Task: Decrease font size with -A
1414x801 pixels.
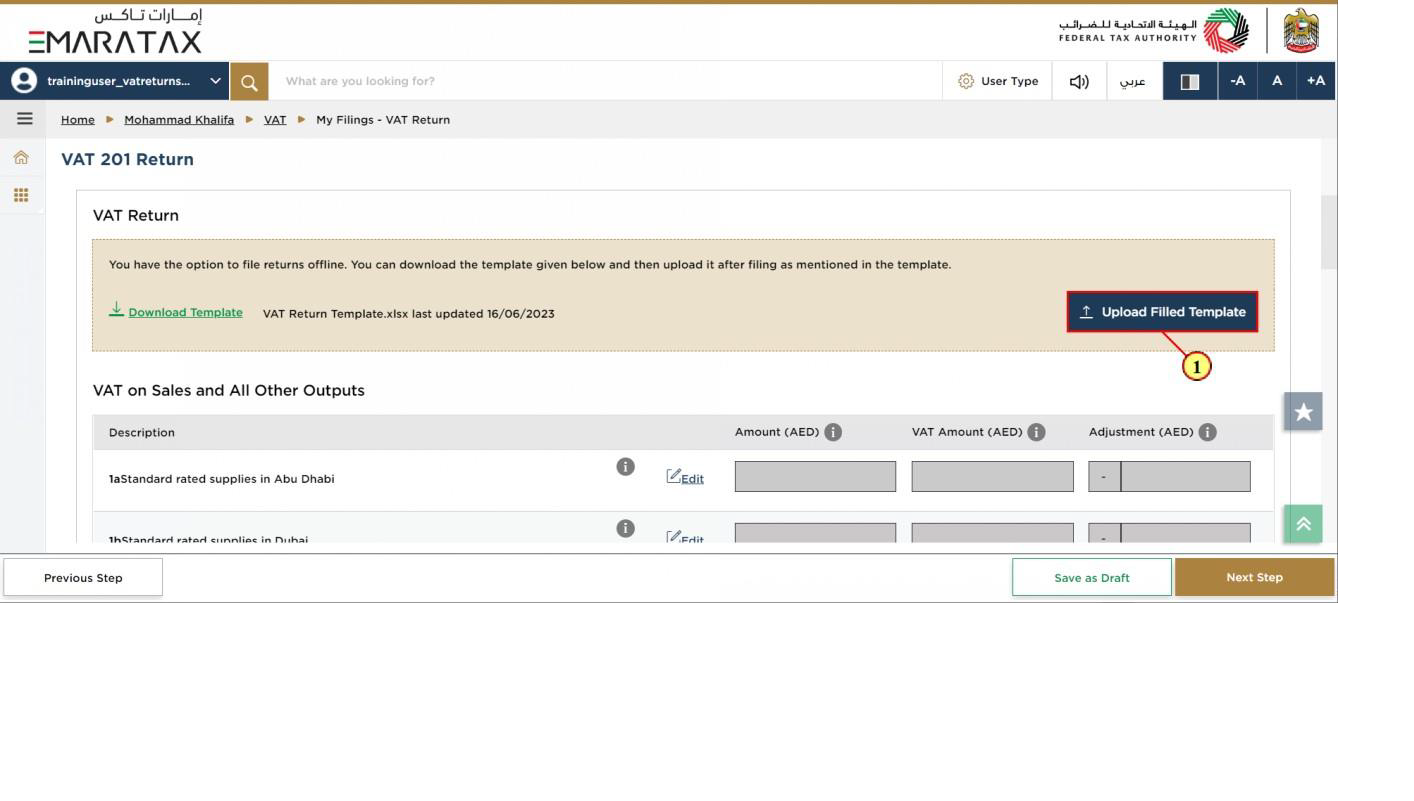Action: (x=1237, y=81)
